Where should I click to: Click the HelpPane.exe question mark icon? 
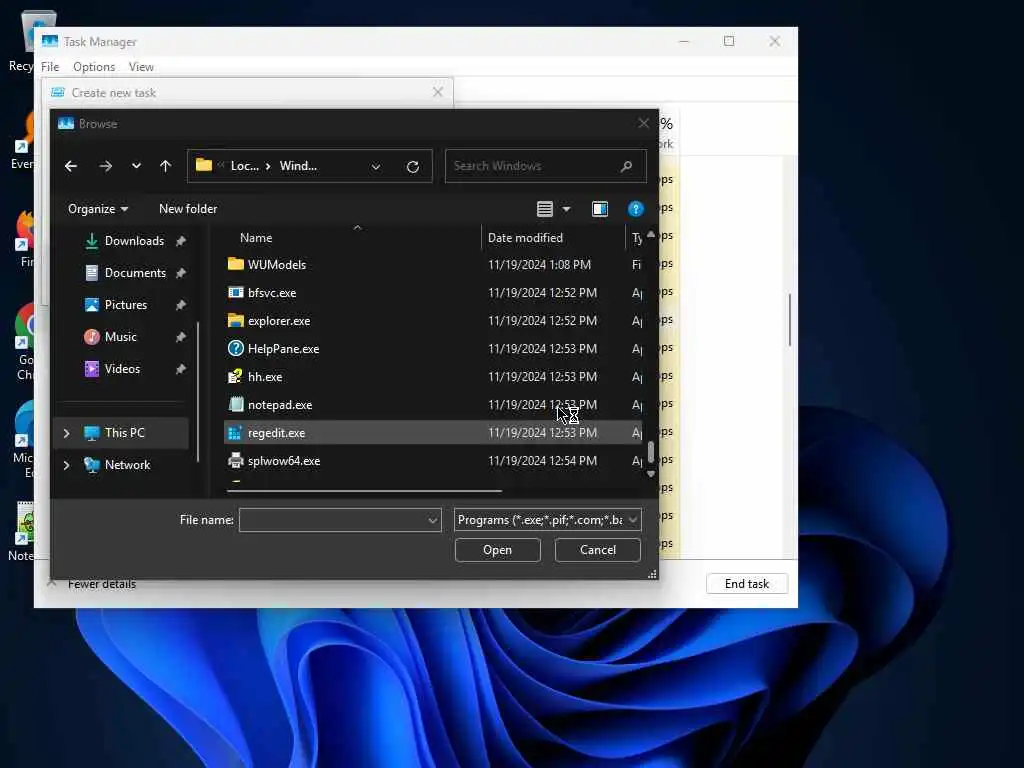click(235, 349)
